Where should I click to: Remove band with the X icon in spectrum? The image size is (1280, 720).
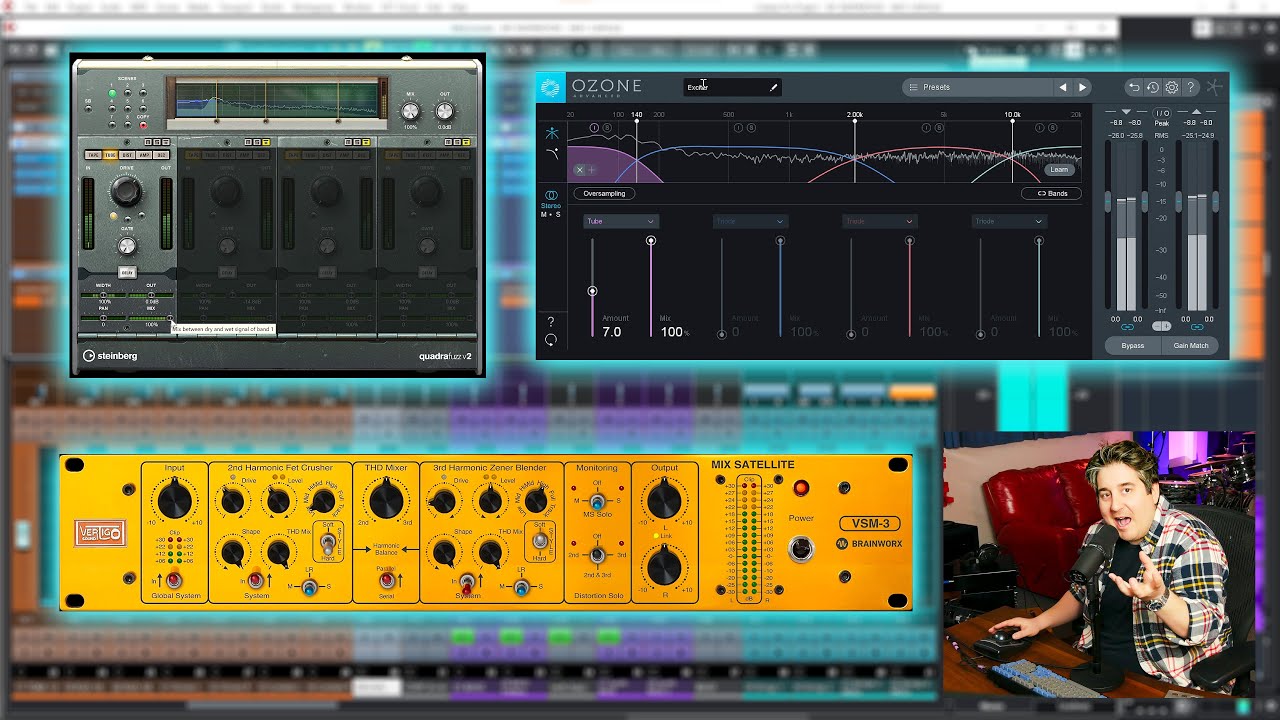(579, 170)
